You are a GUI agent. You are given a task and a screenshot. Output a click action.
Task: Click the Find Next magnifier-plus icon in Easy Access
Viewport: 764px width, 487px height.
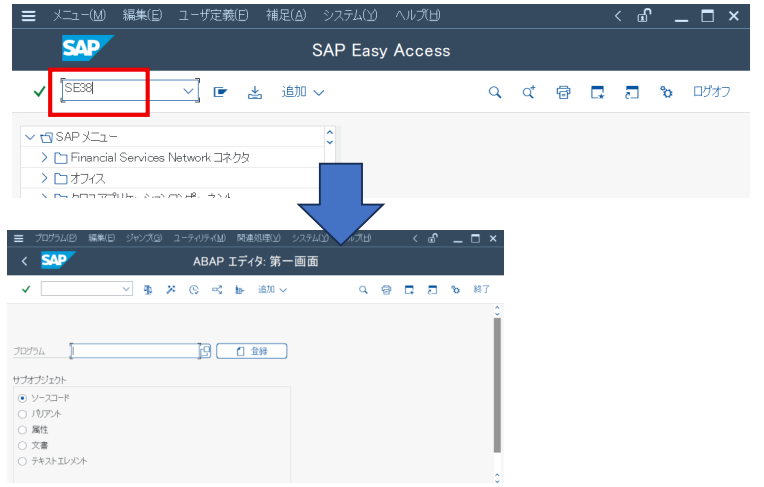click(x=529, y=92)
